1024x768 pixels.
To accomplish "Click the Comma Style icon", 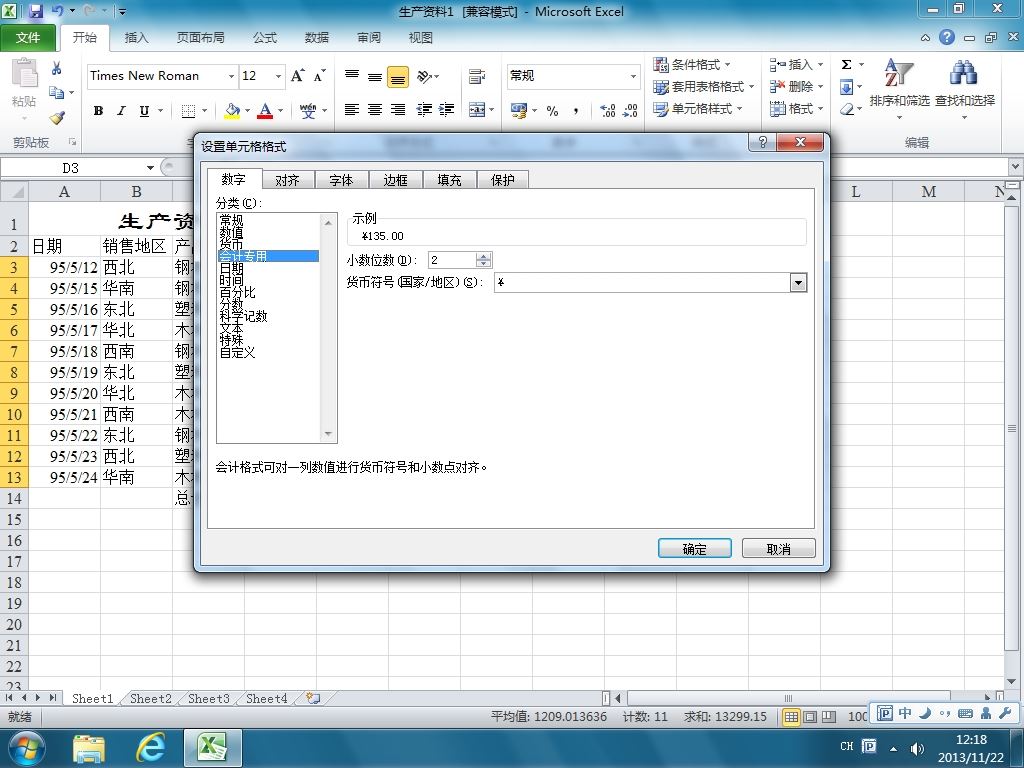I will (x=576, y=111).
